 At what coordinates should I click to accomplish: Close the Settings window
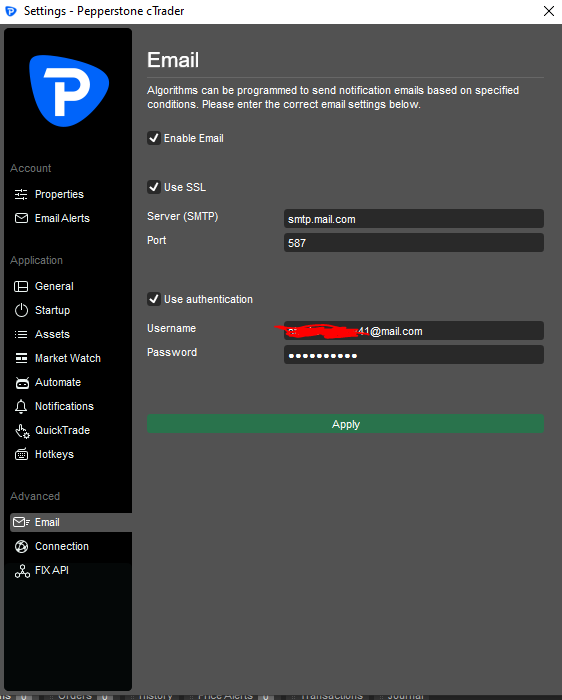pos(549,11)
